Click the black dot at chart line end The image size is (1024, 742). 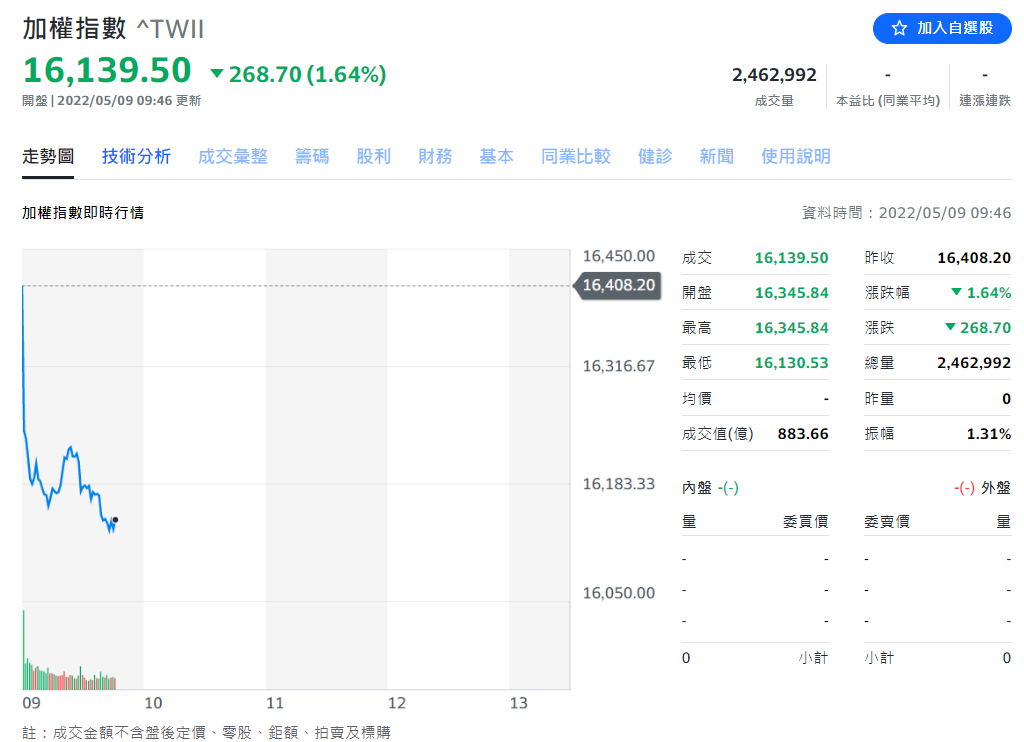pyautogui.click(x=116, y=519)
